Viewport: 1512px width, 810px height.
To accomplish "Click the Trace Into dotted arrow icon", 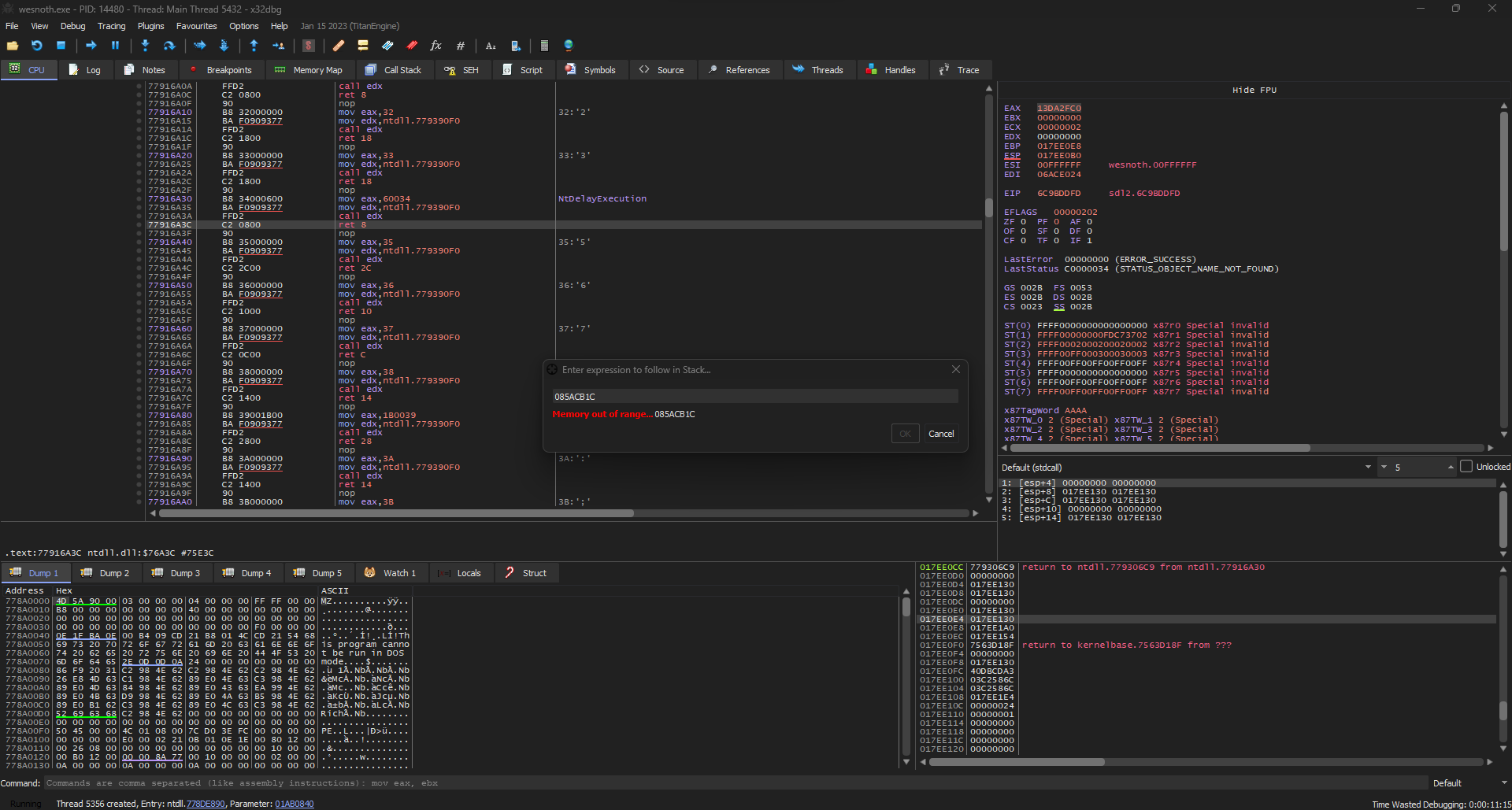I will pos(199,46).
